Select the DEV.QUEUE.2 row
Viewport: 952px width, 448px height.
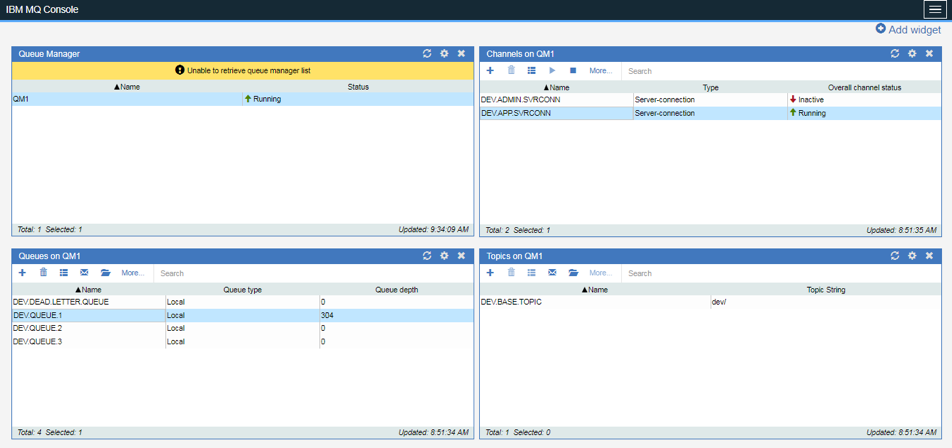tap(242, 328)
